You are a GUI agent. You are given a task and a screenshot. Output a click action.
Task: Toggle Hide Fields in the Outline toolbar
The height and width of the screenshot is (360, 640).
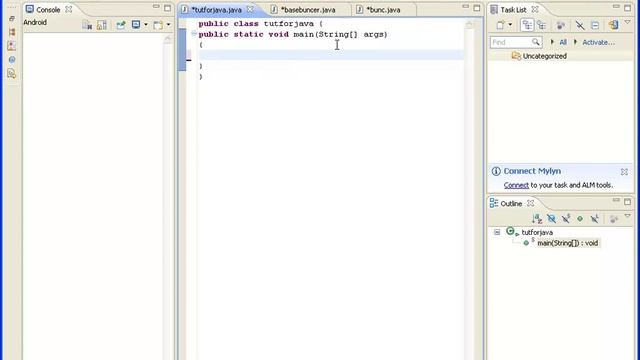[551, 219]
